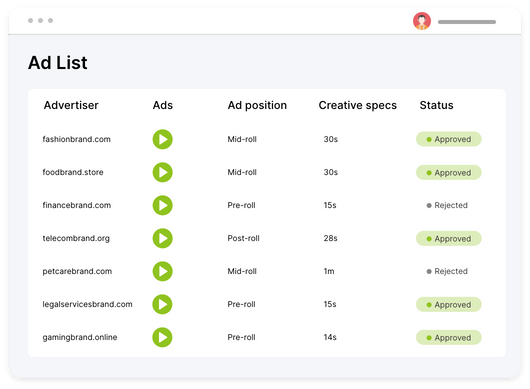Click the Ads column header
530x389 pixels.
(163, 105)
